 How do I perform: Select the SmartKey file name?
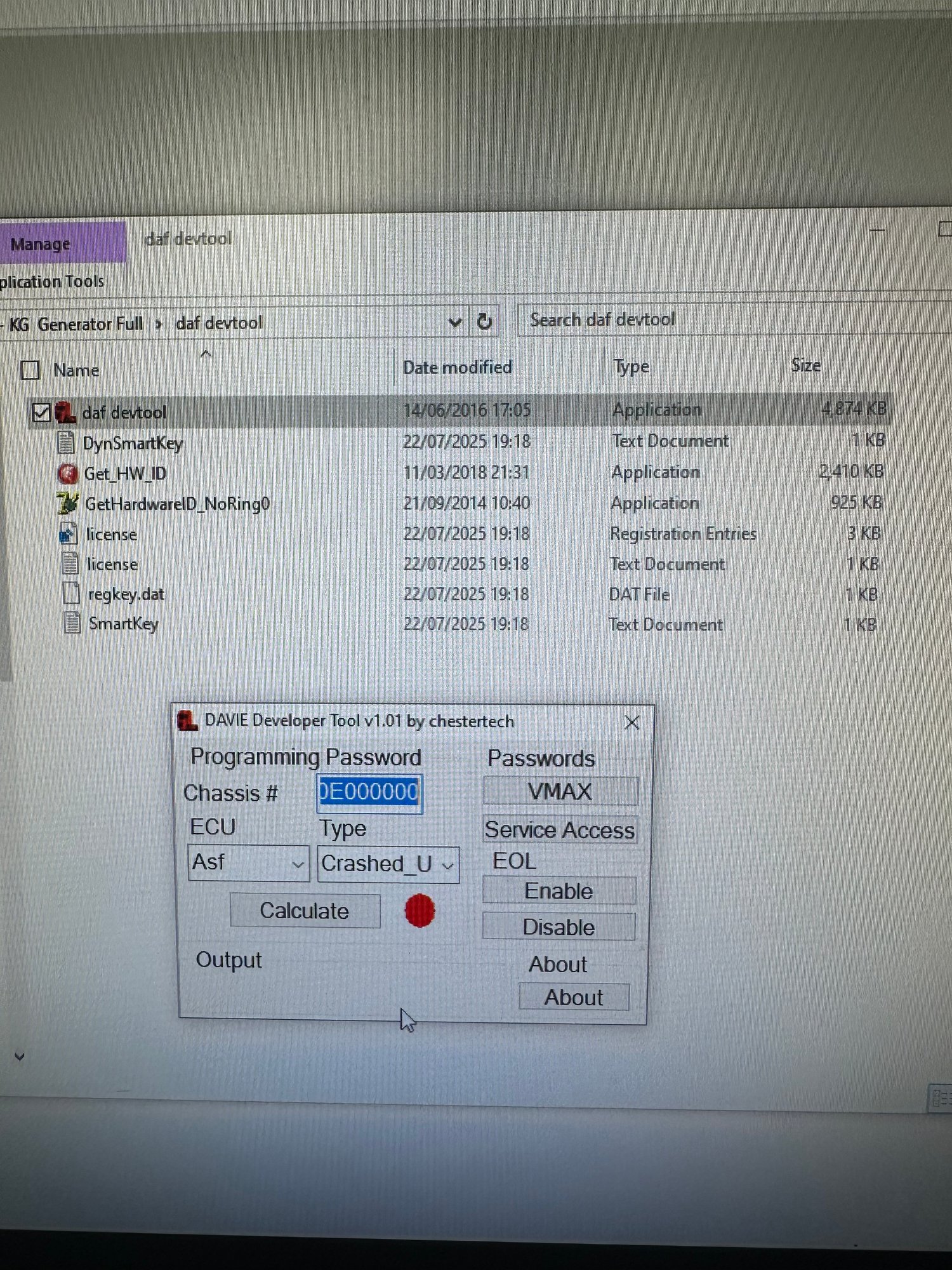(124, 624)
